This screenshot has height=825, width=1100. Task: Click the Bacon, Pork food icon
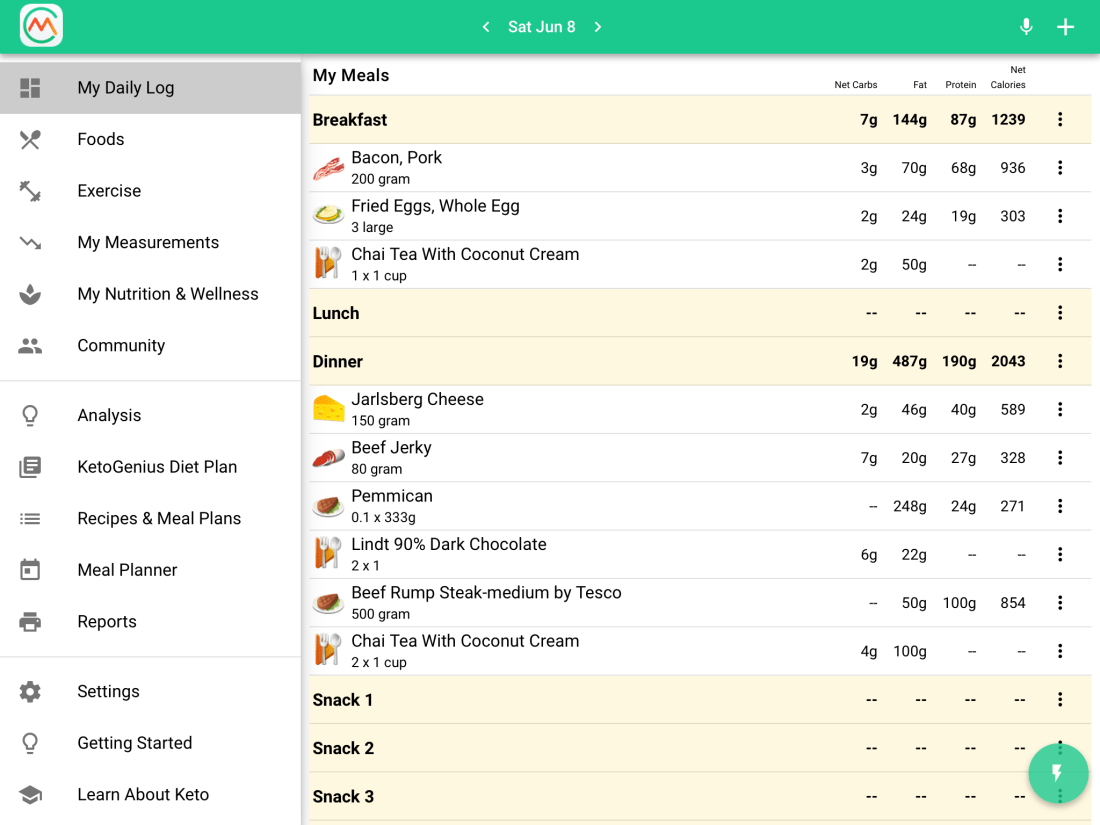tap(329, 168)
